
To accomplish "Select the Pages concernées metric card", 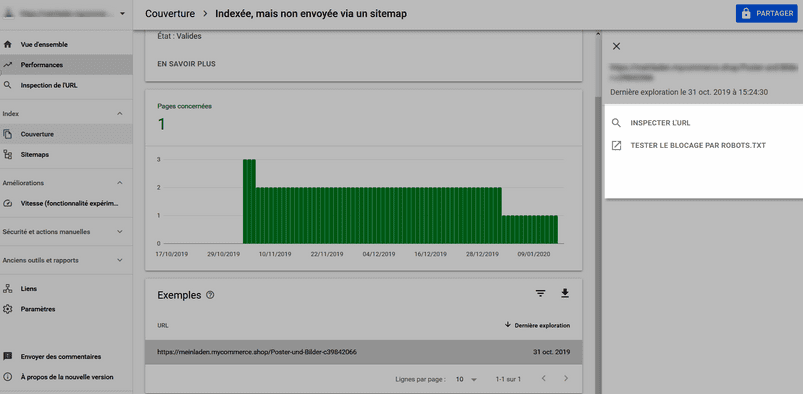I will tap(364, 117).
